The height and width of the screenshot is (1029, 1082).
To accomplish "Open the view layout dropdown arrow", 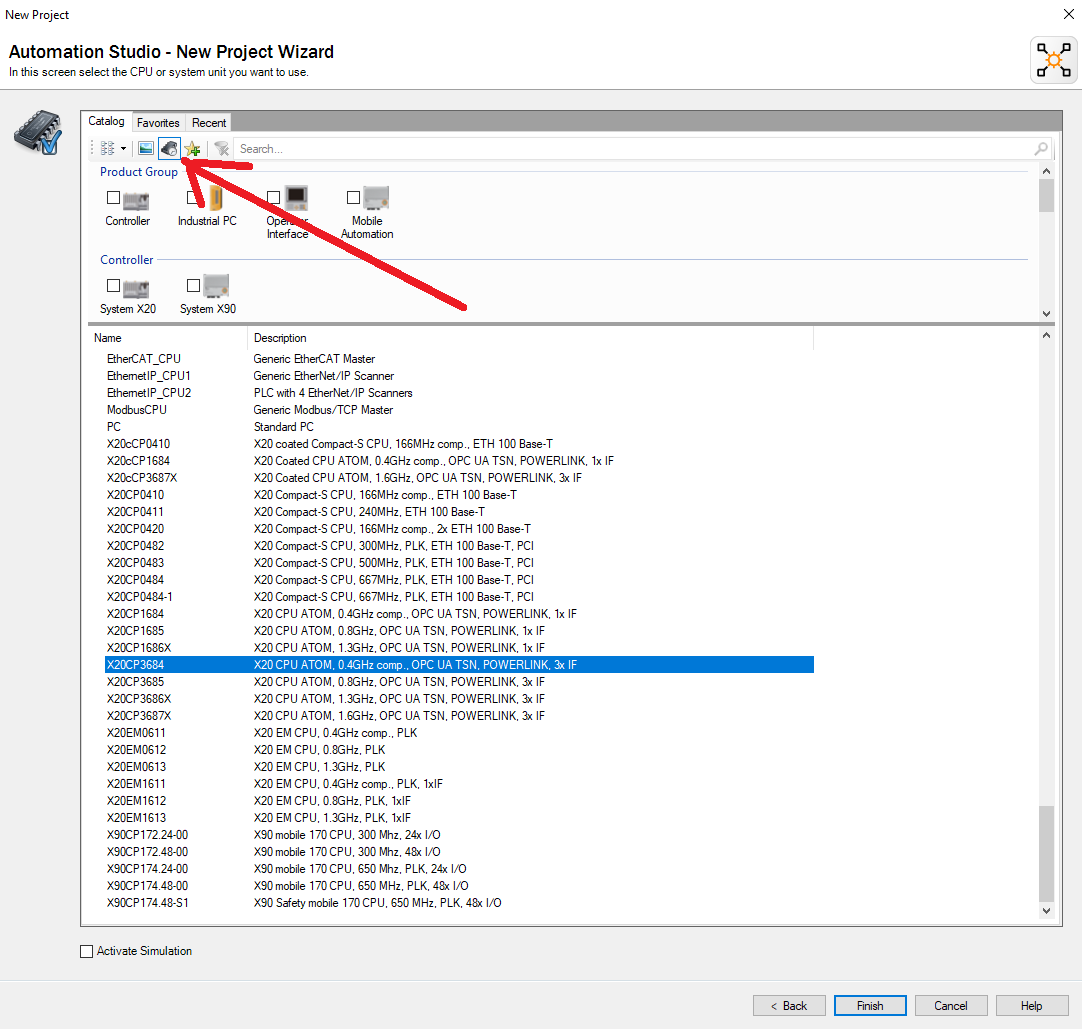I will click(124, 148).
